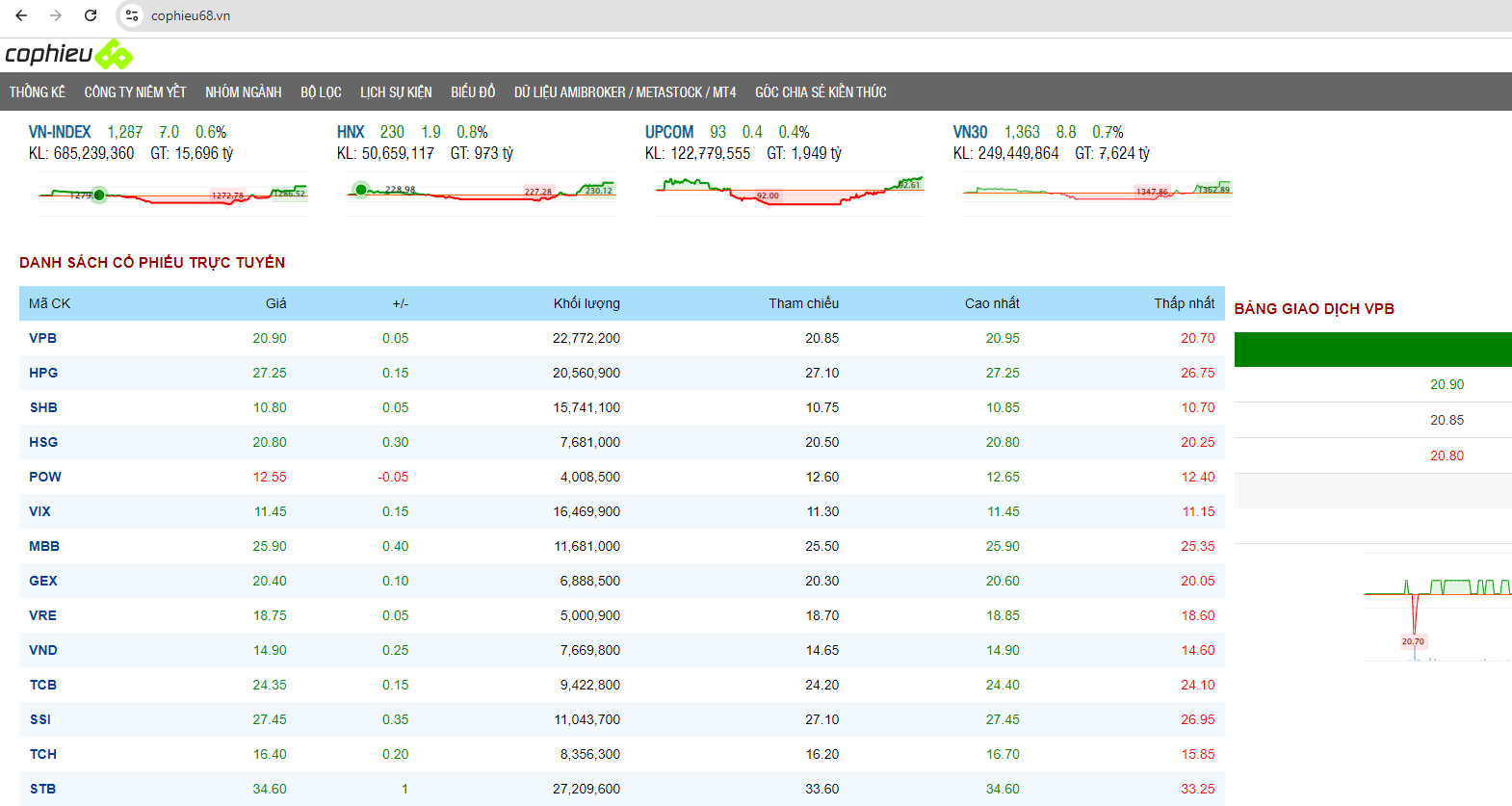The image size is (1512, 806).
Task: Click the VPB intraday price chart
Action: (x=1438, y=608)
